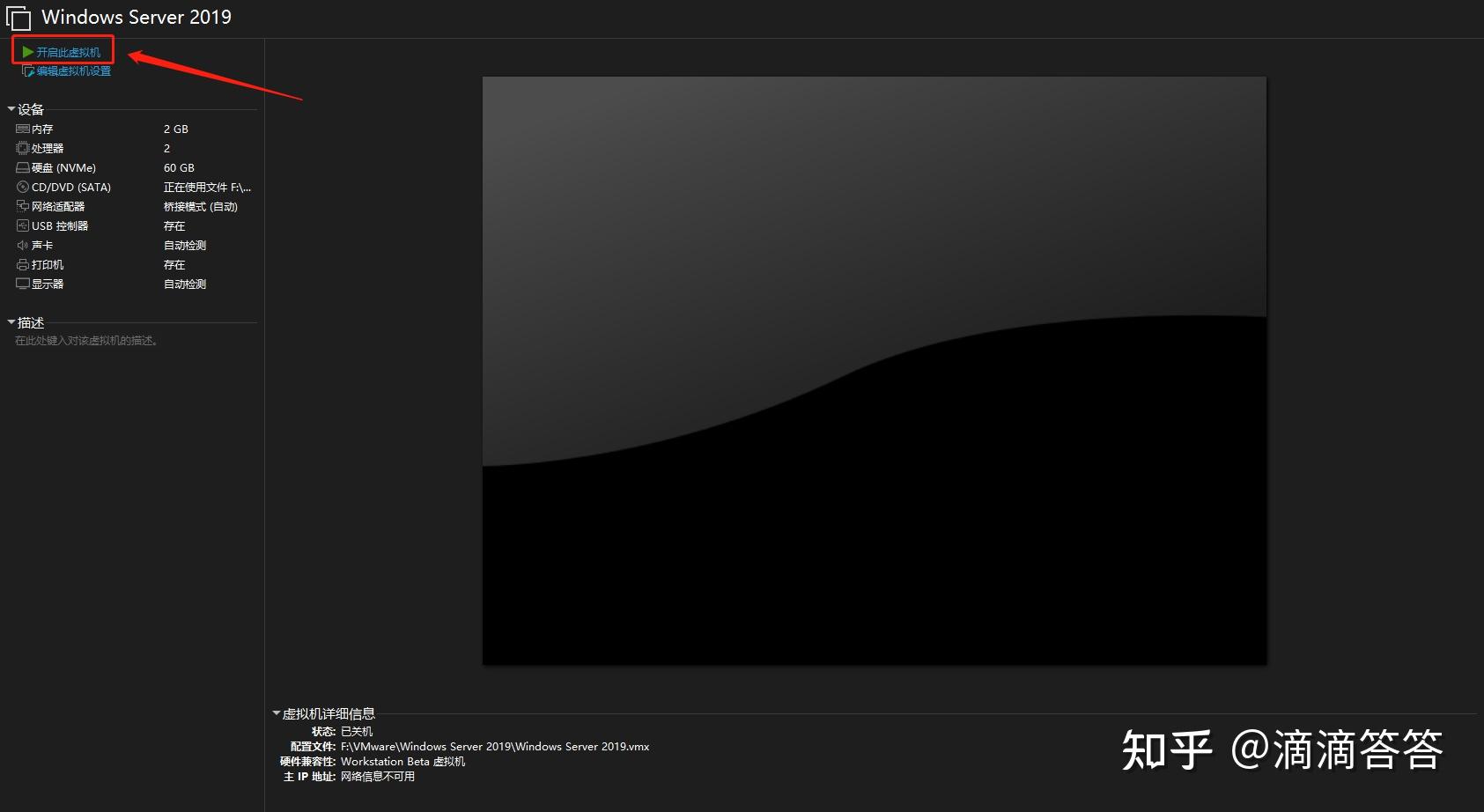Screen dimensions: 1484x812
Task: Click the memory (内存) device icon
Action: (x=23, y=129)
